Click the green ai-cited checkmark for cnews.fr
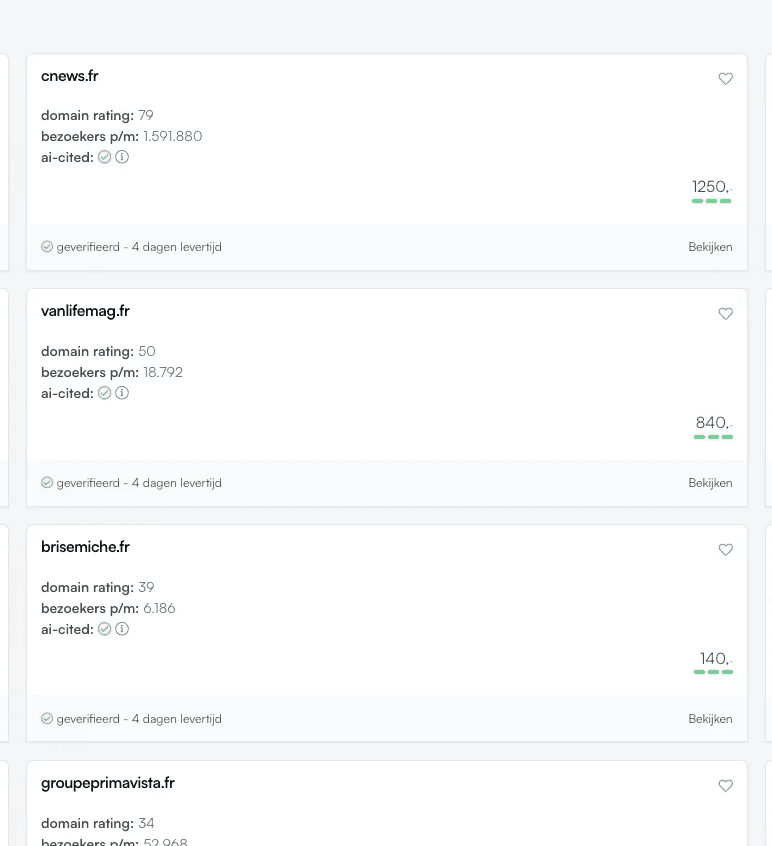The width and height of the screenshot is (772, 846). coord(104,157)
